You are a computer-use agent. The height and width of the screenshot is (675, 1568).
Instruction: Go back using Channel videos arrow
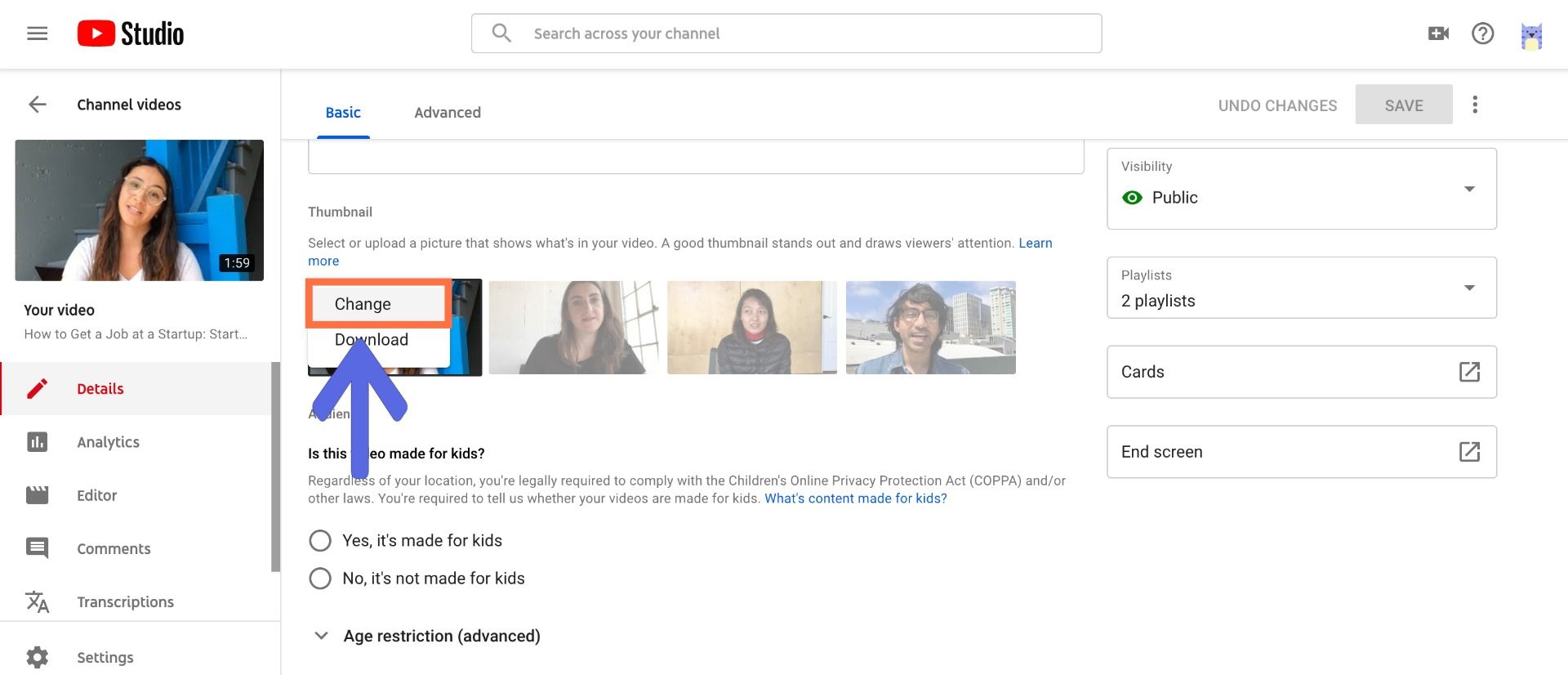pyautogui.click(x=38, y=105)
